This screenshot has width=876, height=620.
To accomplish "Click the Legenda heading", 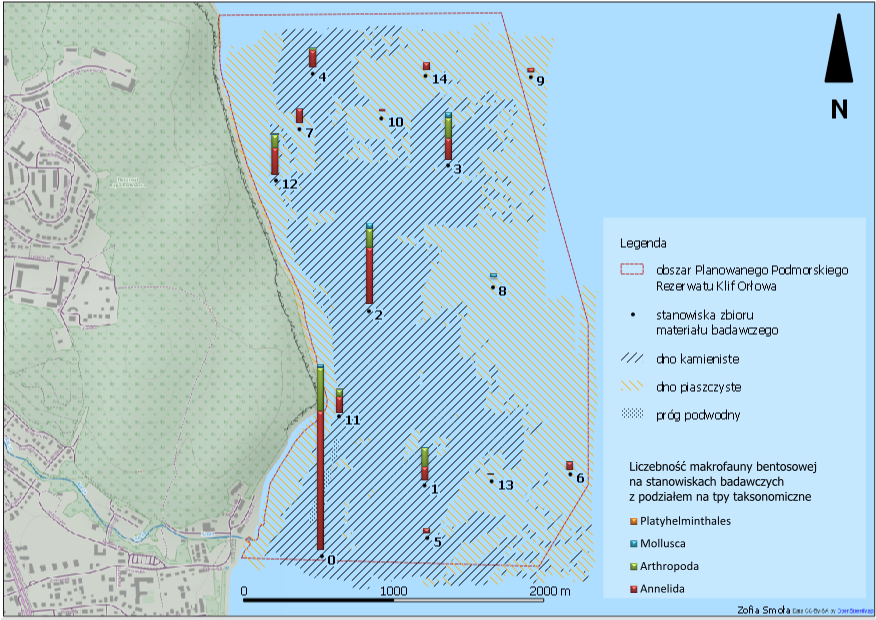I will point(643,244).
